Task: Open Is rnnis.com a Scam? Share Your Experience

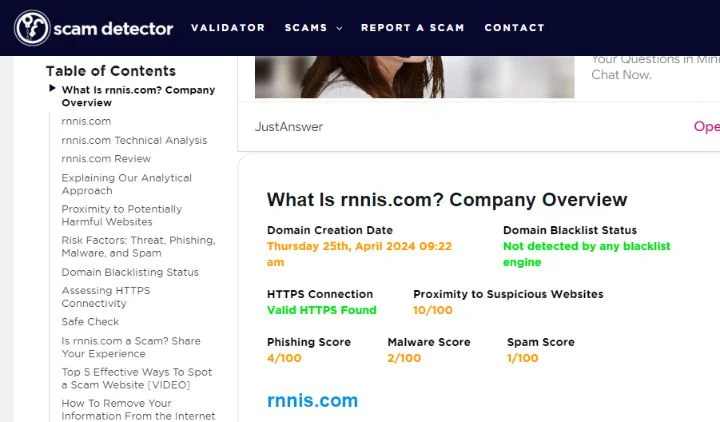Action: tap(131, 347)
